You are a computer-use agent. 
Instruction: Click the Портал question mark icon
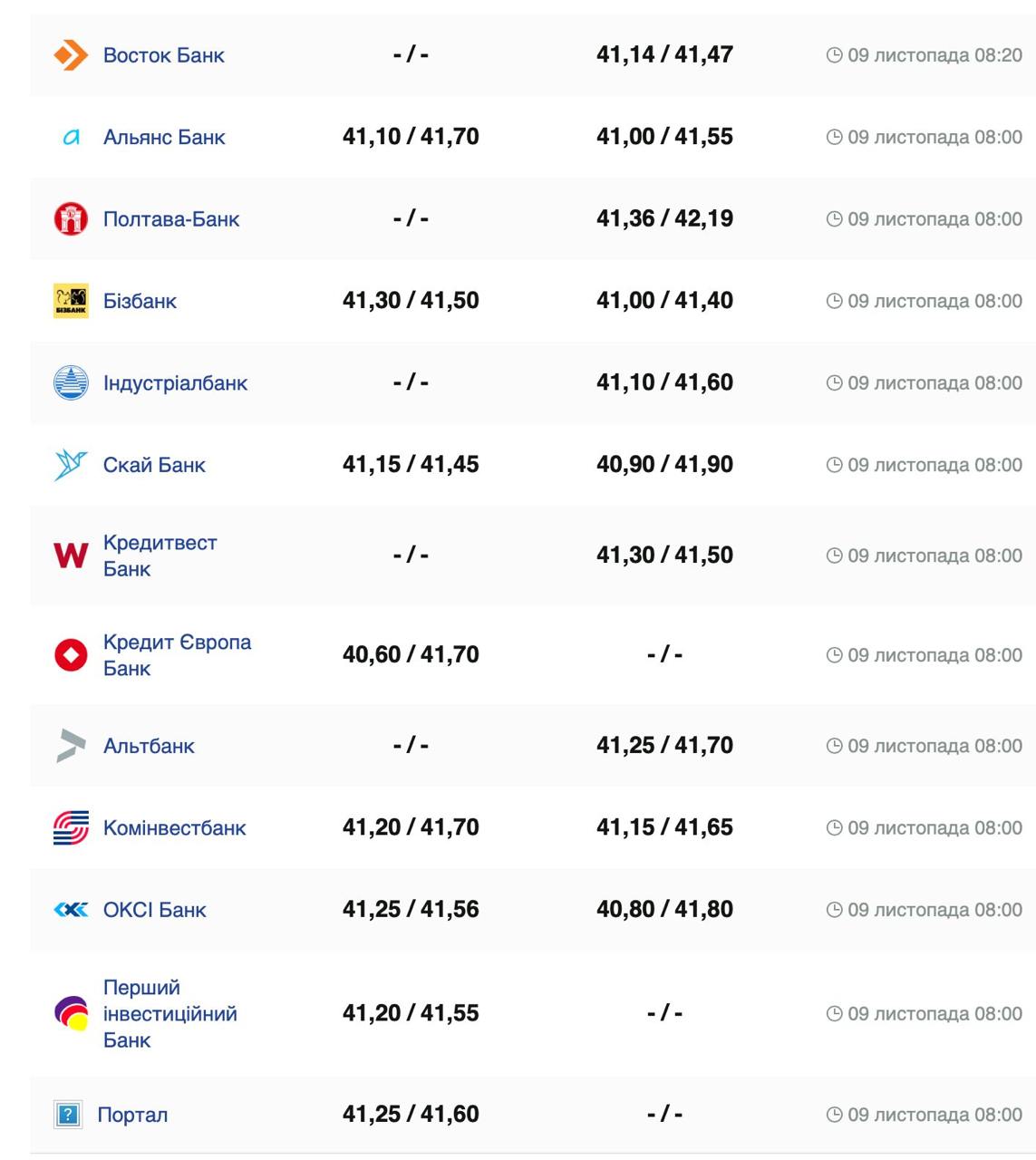[x=68, y=1115]
